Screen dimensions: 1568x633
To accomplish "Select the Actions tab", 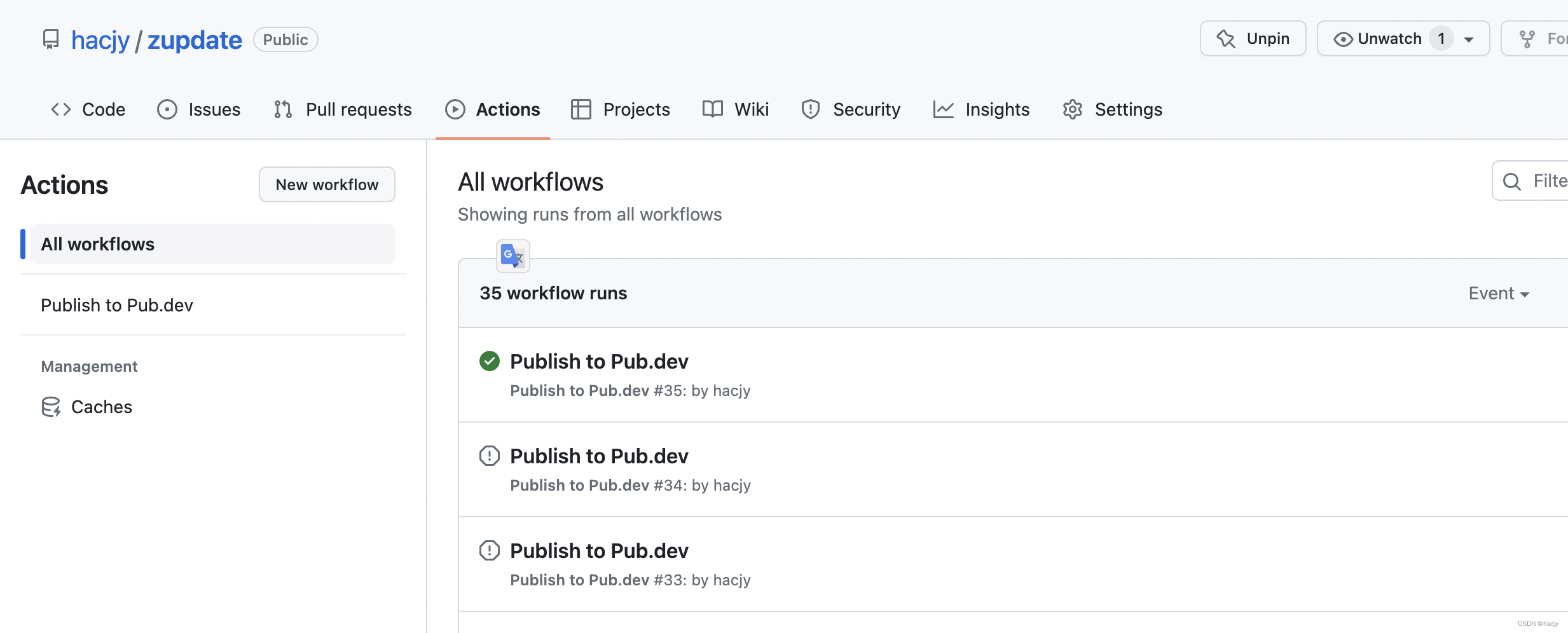I will 493,109.
